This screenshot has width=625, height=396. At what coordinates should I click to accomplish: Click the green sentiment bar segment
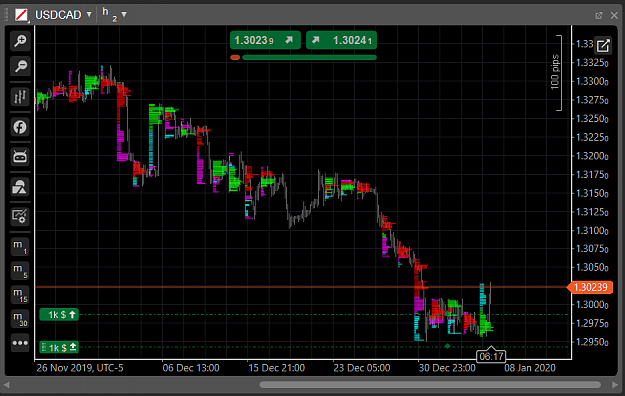(x=309, y=57)
